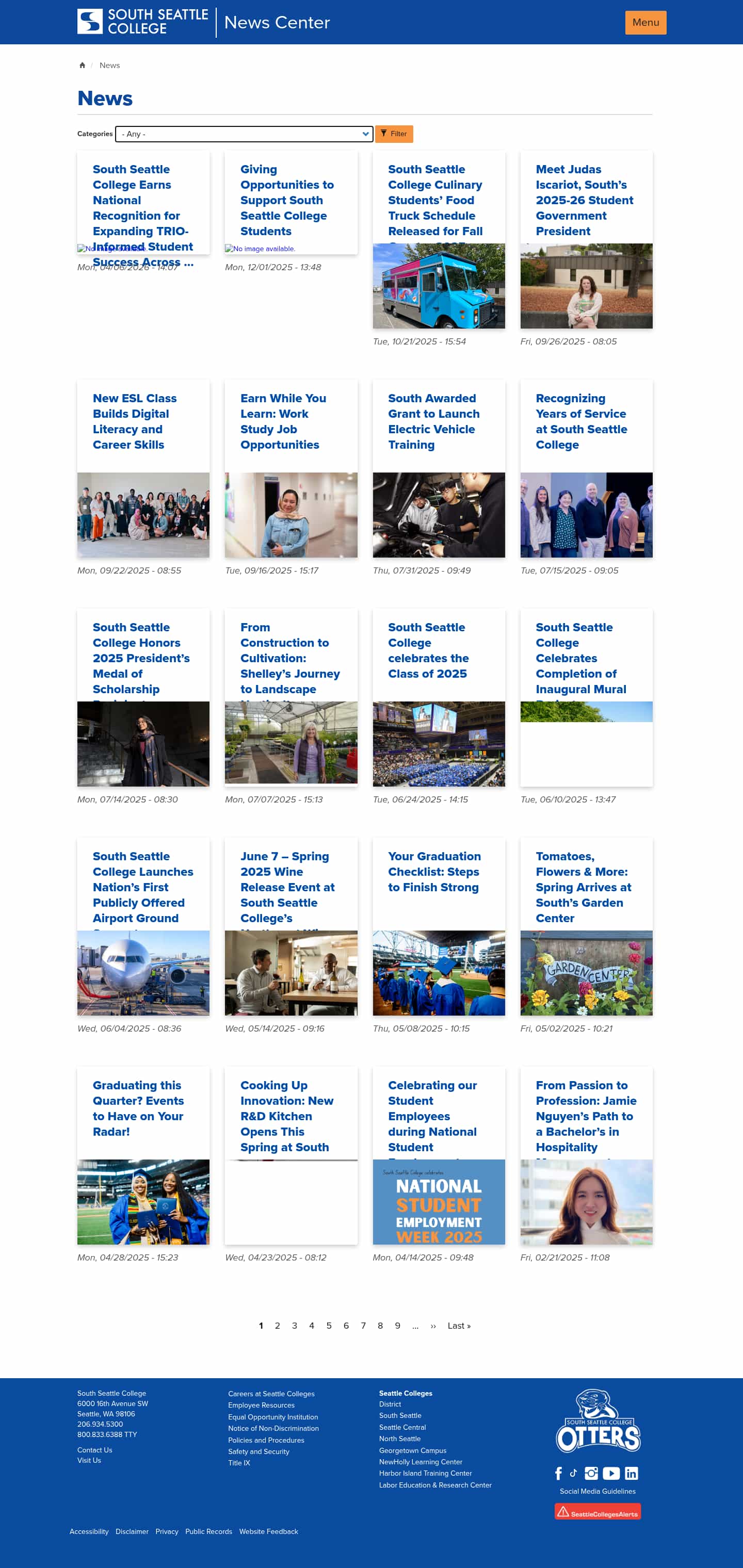
Task: Open the greenhouse Shelley photo
Action: [290, 743]
